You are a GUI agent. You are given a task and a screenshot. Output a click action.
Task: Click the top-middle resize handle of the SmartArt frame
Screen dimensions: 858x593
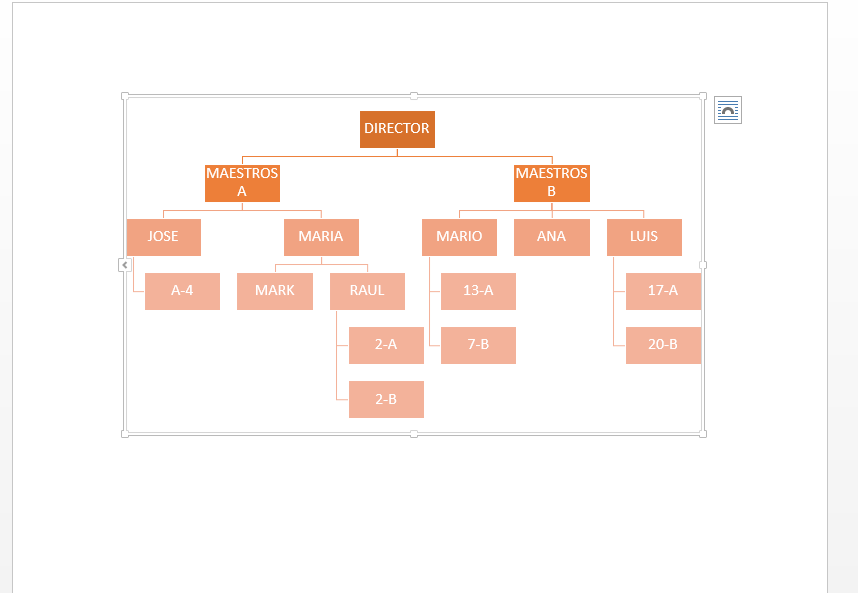tap(414, 96)
